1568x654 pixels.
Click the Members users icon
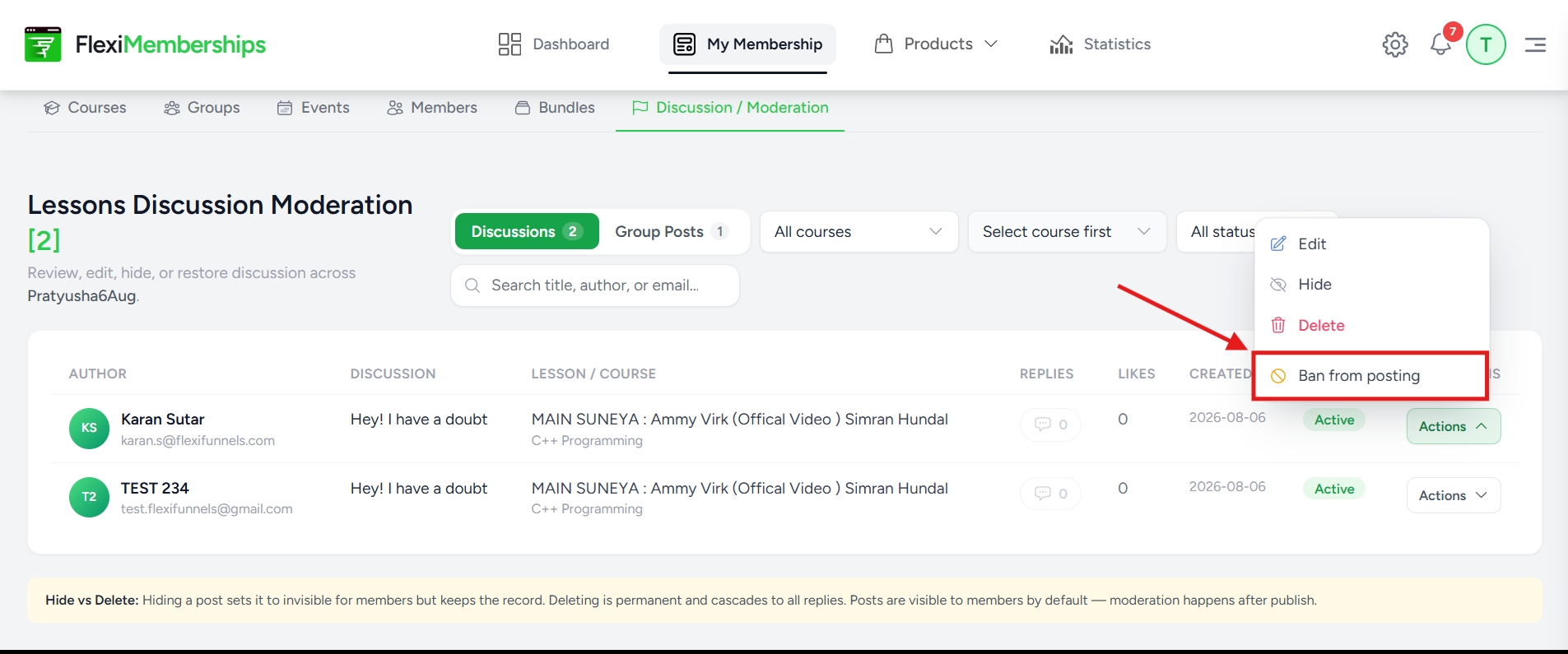click(395, 108)
